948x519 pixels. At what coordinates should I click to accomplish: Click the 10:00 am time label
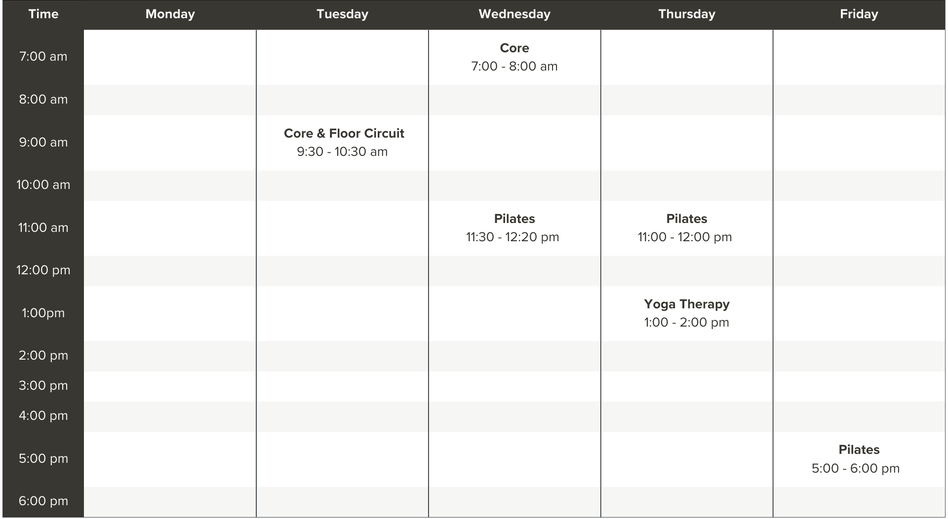[43, 185]
